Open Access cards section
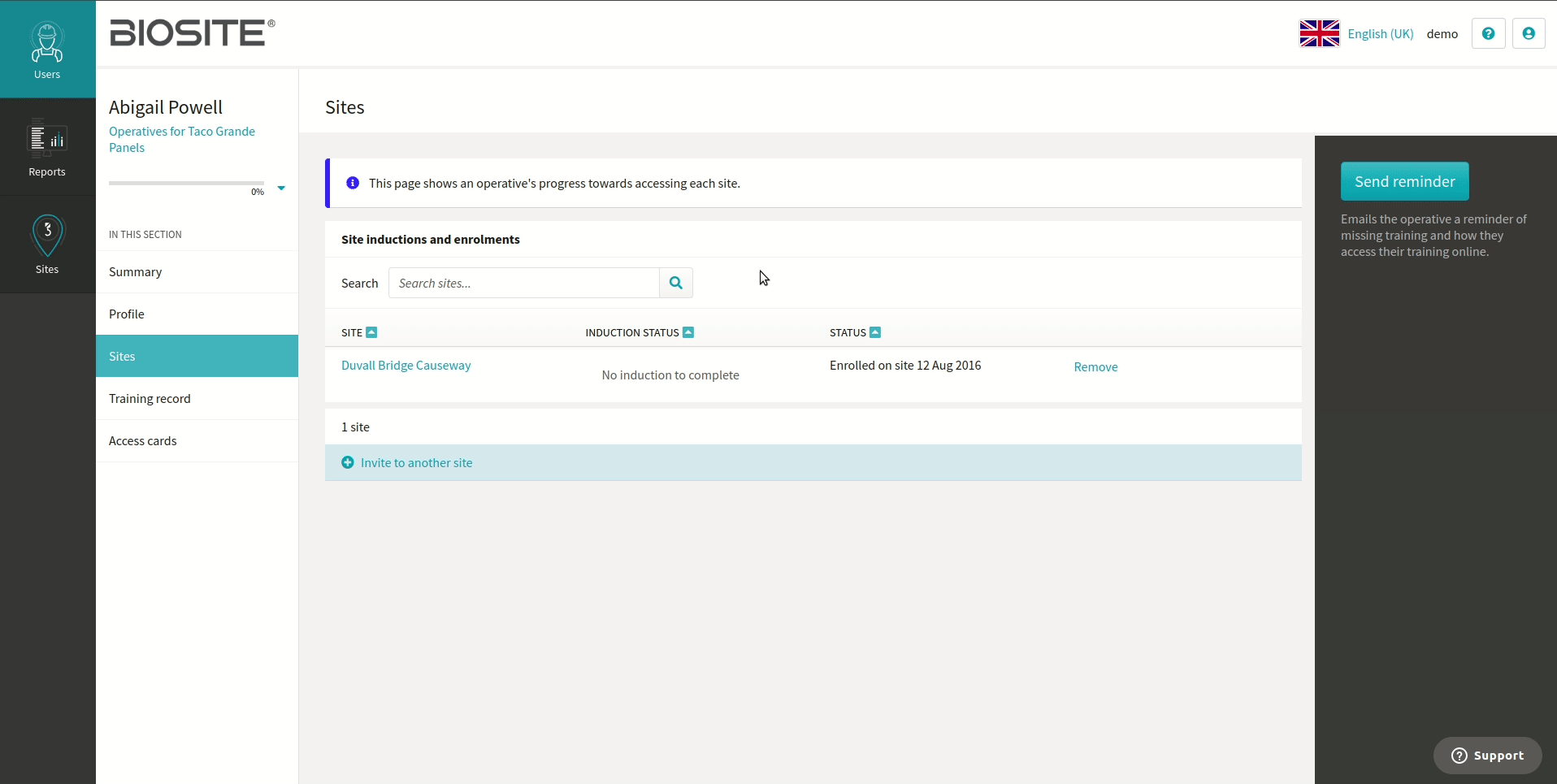 tap(142, 441)
